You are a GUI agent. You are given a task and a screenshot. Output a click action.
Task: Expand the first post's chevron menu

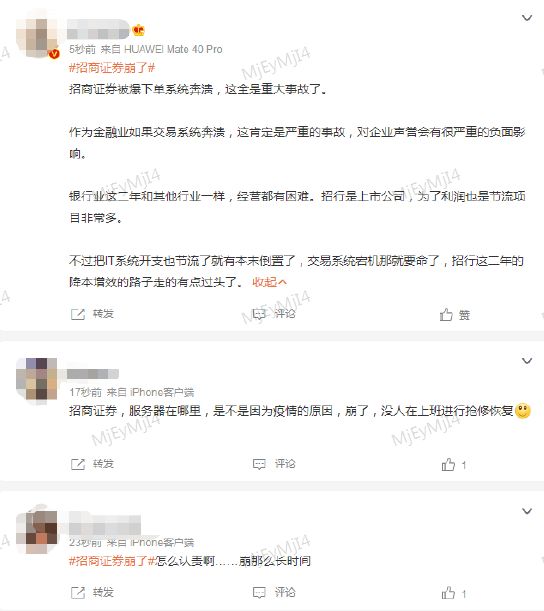click(527, 18)
